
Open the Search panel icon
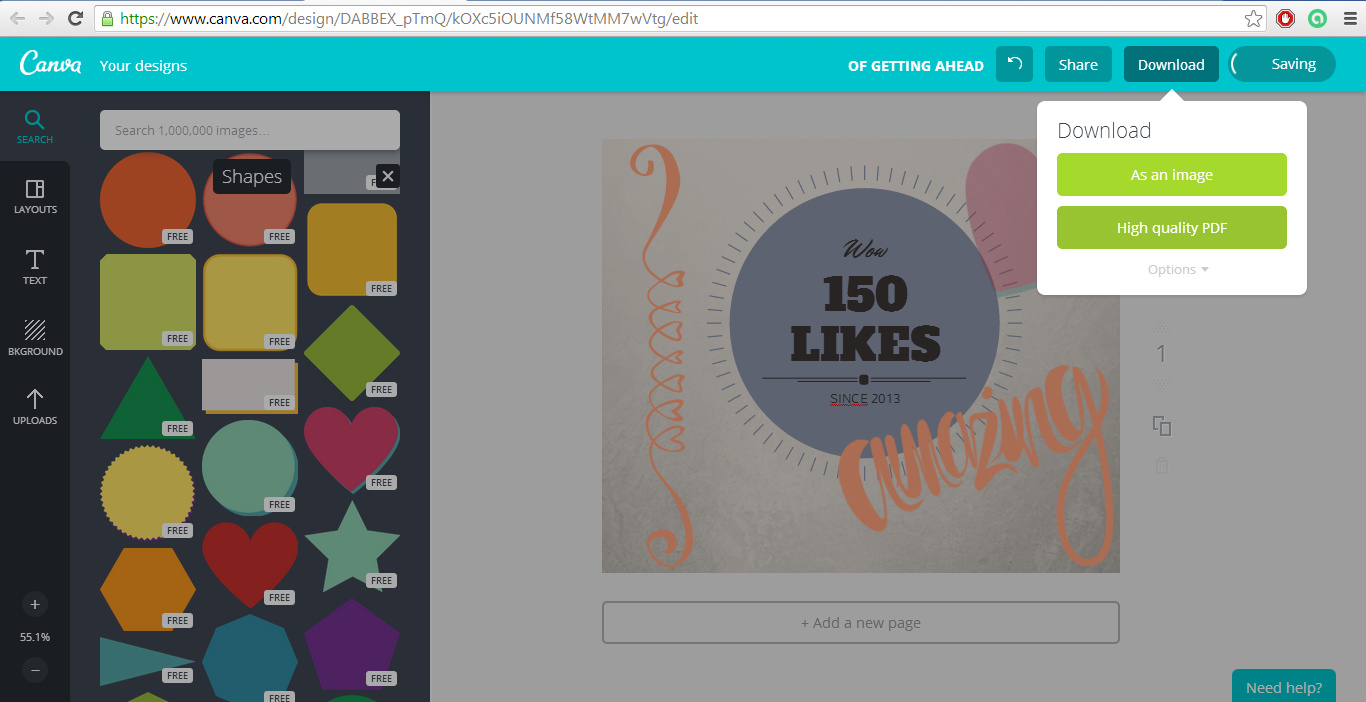(34, 127)
